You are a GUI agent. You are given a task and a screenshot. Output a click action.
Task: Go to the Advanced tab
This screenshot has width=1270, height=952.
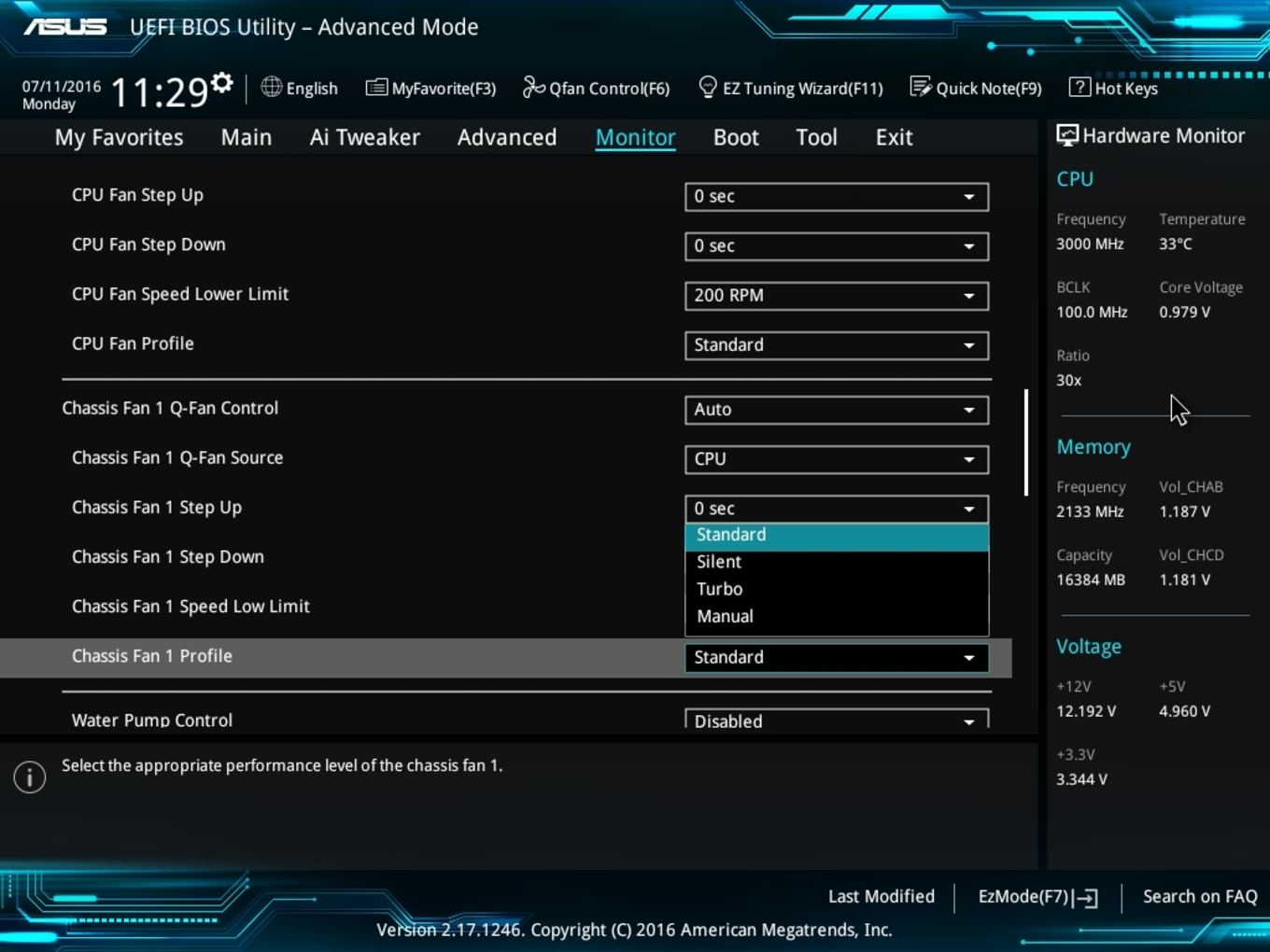pos(507,137)
